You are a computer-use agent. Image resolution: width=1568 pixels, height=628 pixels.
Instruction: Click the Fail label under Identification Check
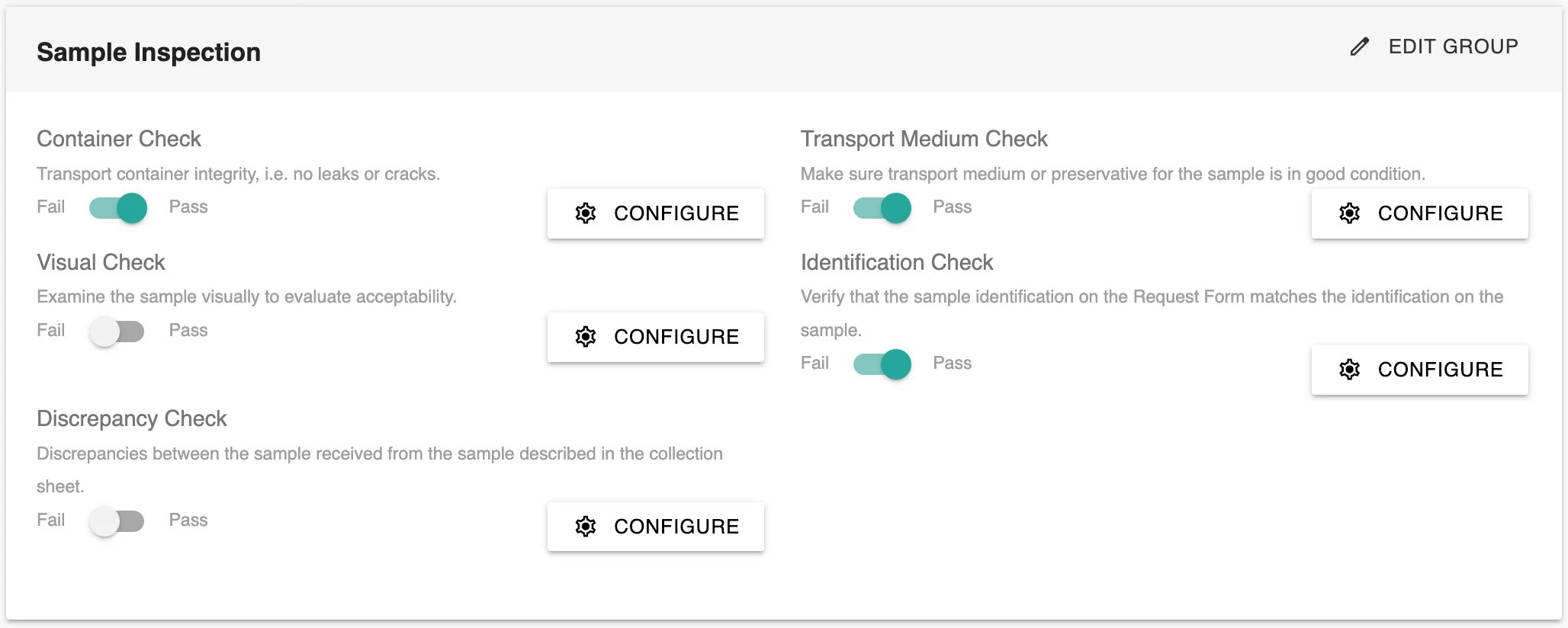click(815, 364)
